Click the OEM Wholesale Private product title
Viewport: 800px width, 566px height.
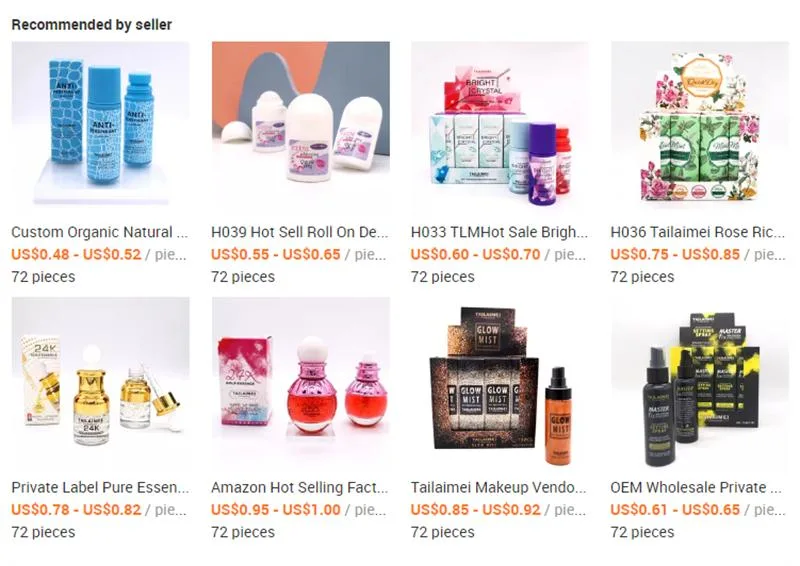[696, 487]
